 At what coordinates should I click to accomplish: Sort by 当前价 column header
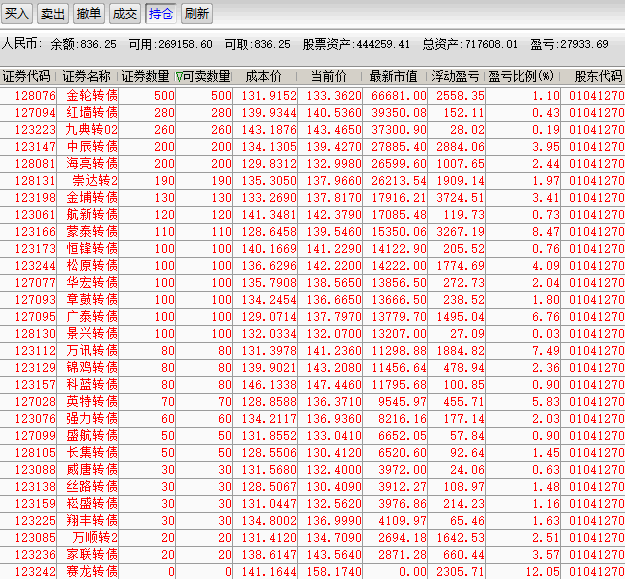click(x=329, y=76)
